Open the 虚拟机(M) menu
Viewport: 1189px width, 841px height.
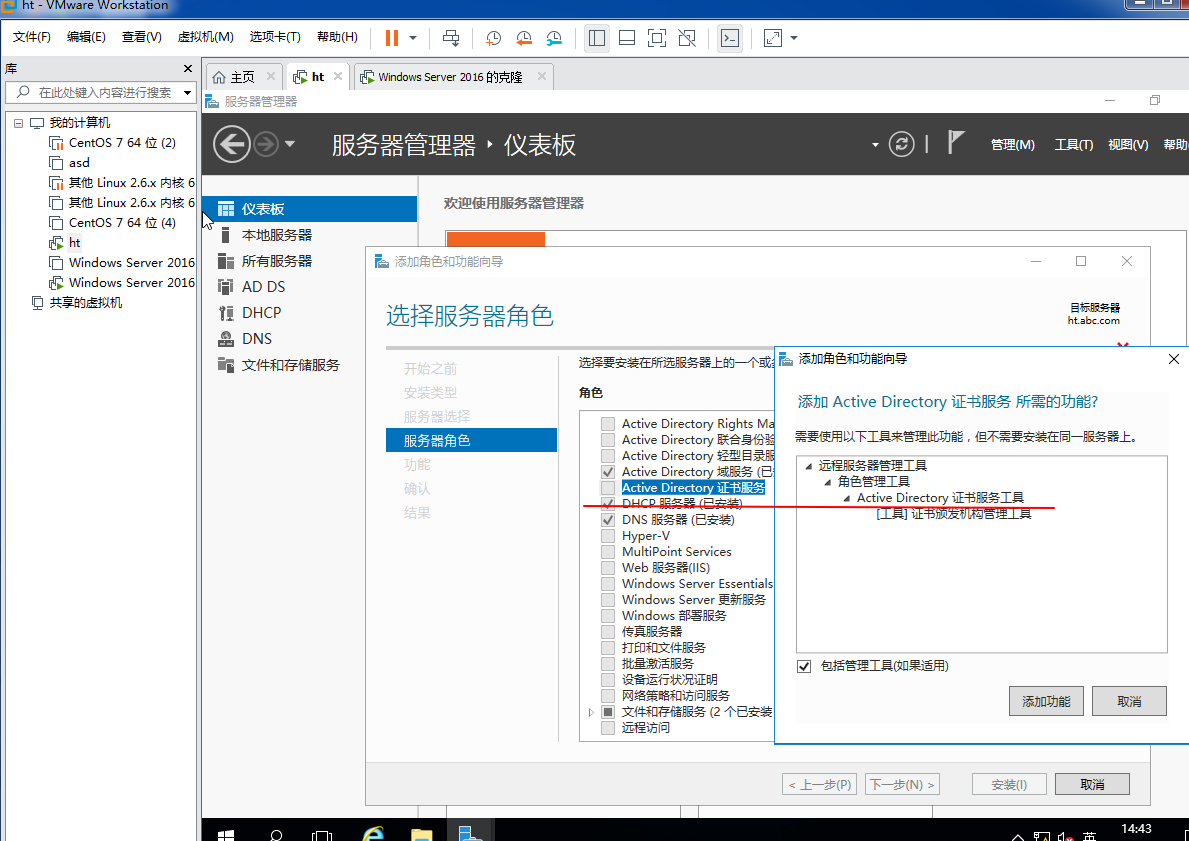(x=205, y=37)
